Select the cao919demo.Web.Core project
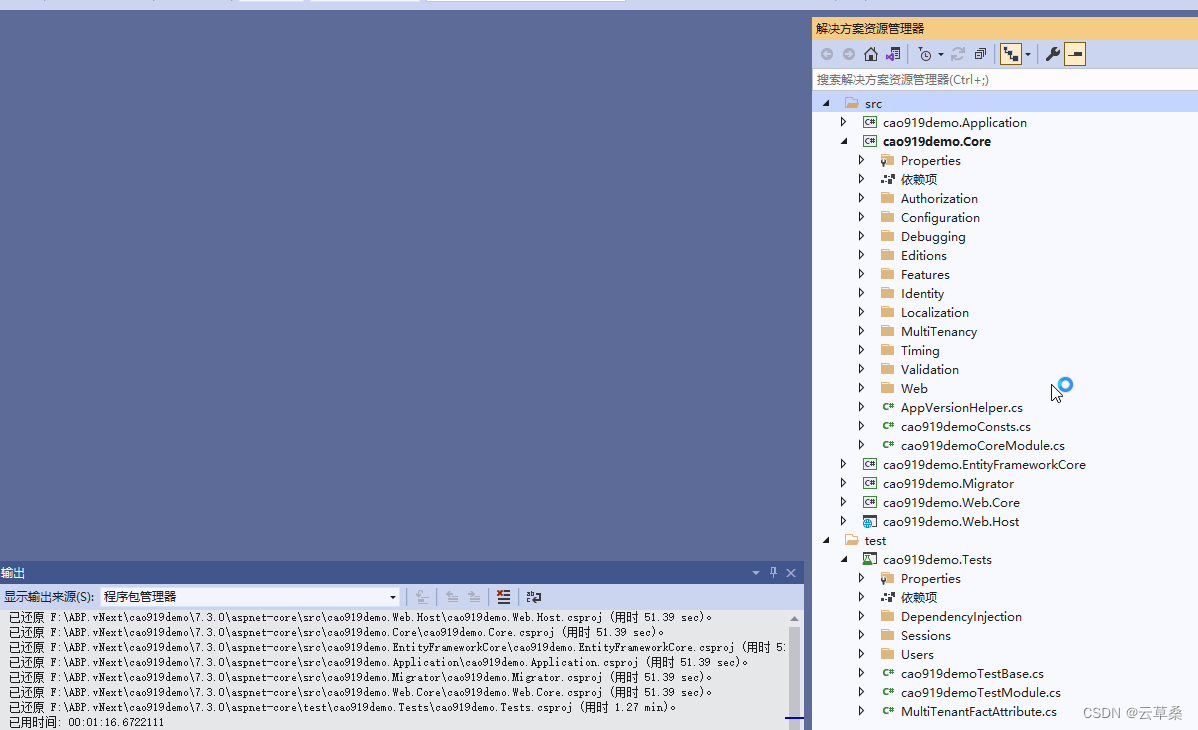The width and height of the screenshot is (1198, 730). (x=951, y=502)
